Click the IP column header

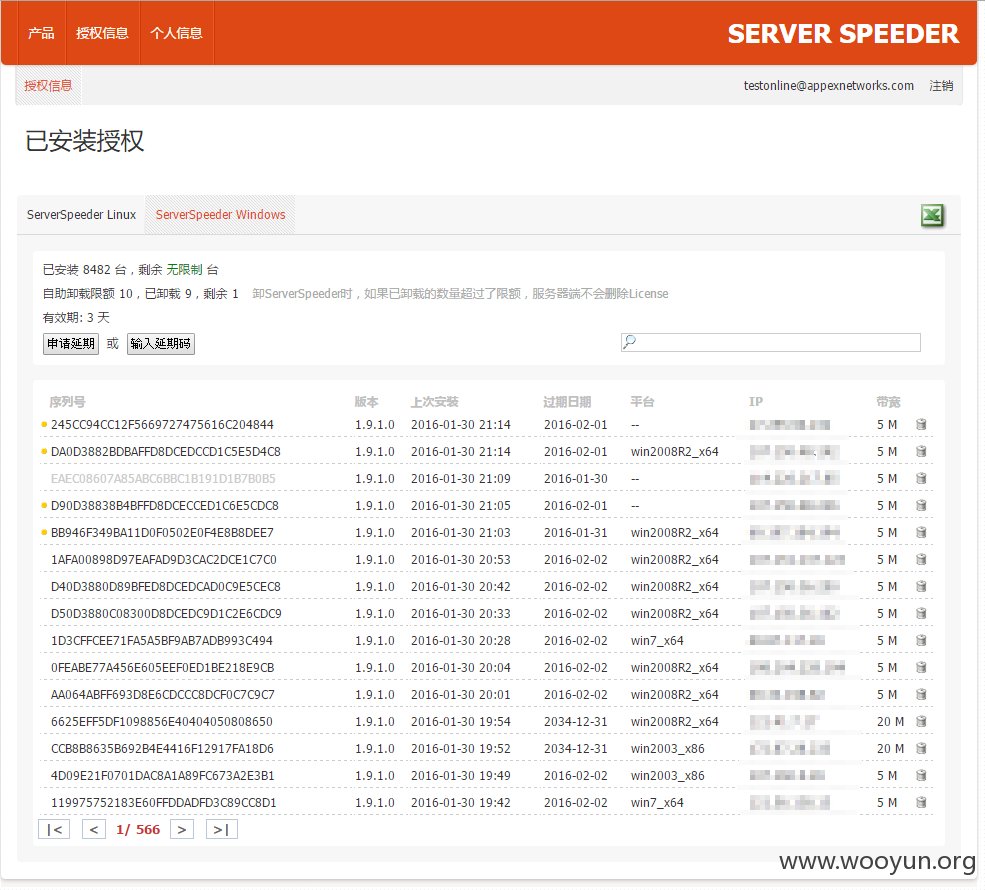756,402
